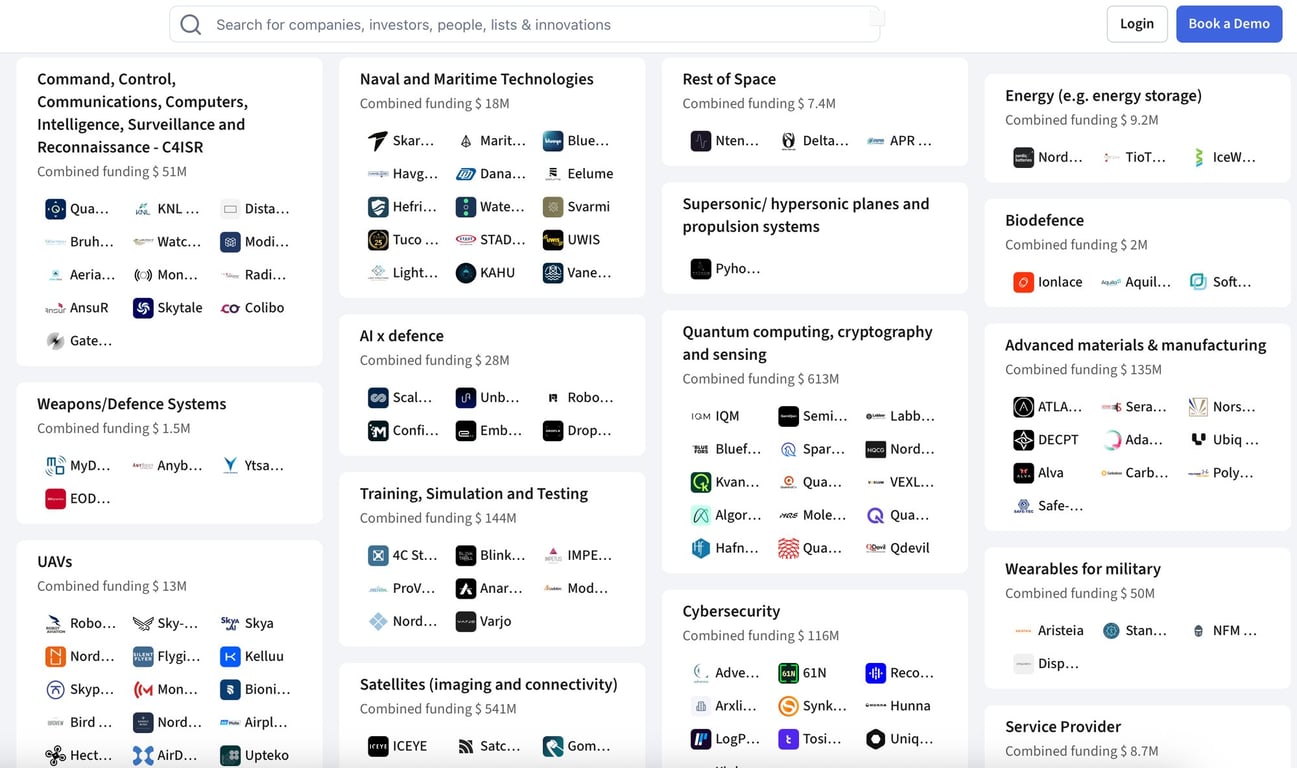Screen dimensions: 1297x768
Task: Focus the companies and investors search field
Action: (x=525, y=24)
